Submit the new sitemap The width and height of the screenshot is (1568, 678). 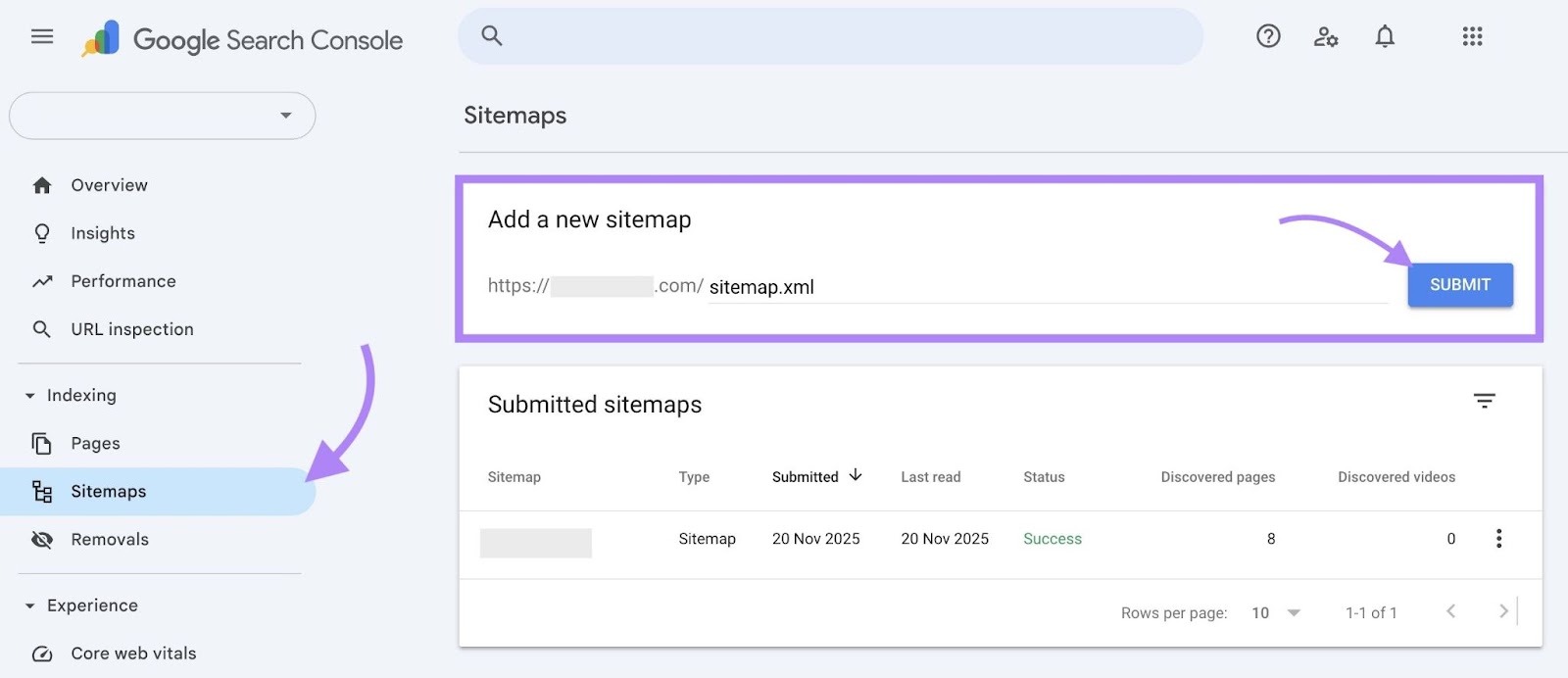1460,285
